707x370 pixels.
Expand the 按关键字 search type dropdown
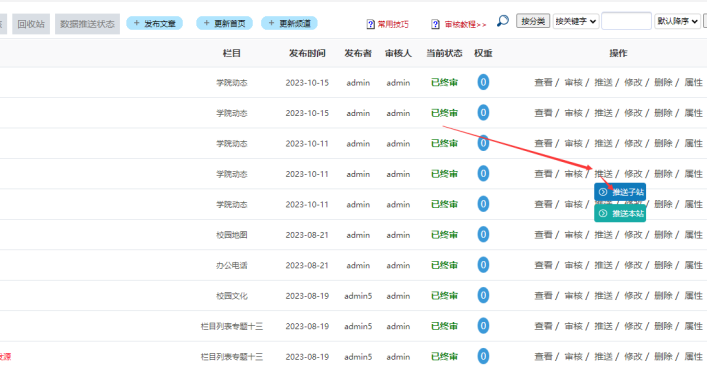(576, 21)
